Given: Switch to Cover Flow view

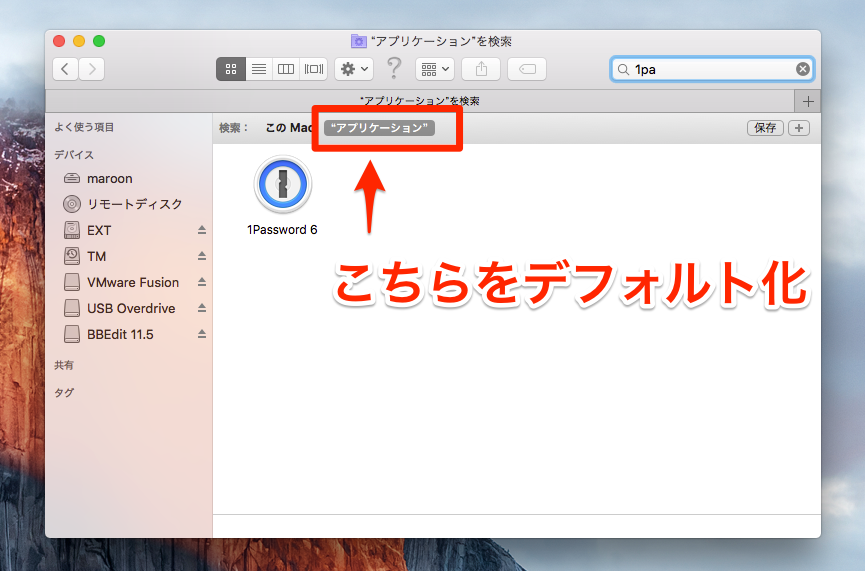Looking at the screenshot, I should point(314,69).
